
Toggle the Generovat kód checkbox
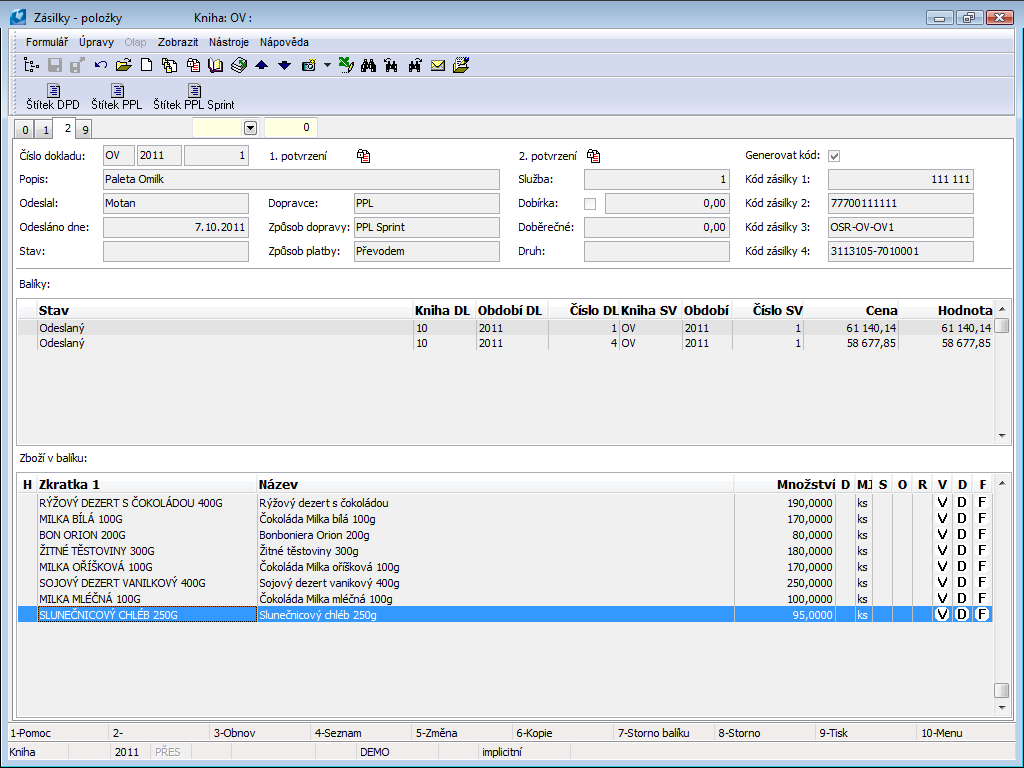[834, 156]
